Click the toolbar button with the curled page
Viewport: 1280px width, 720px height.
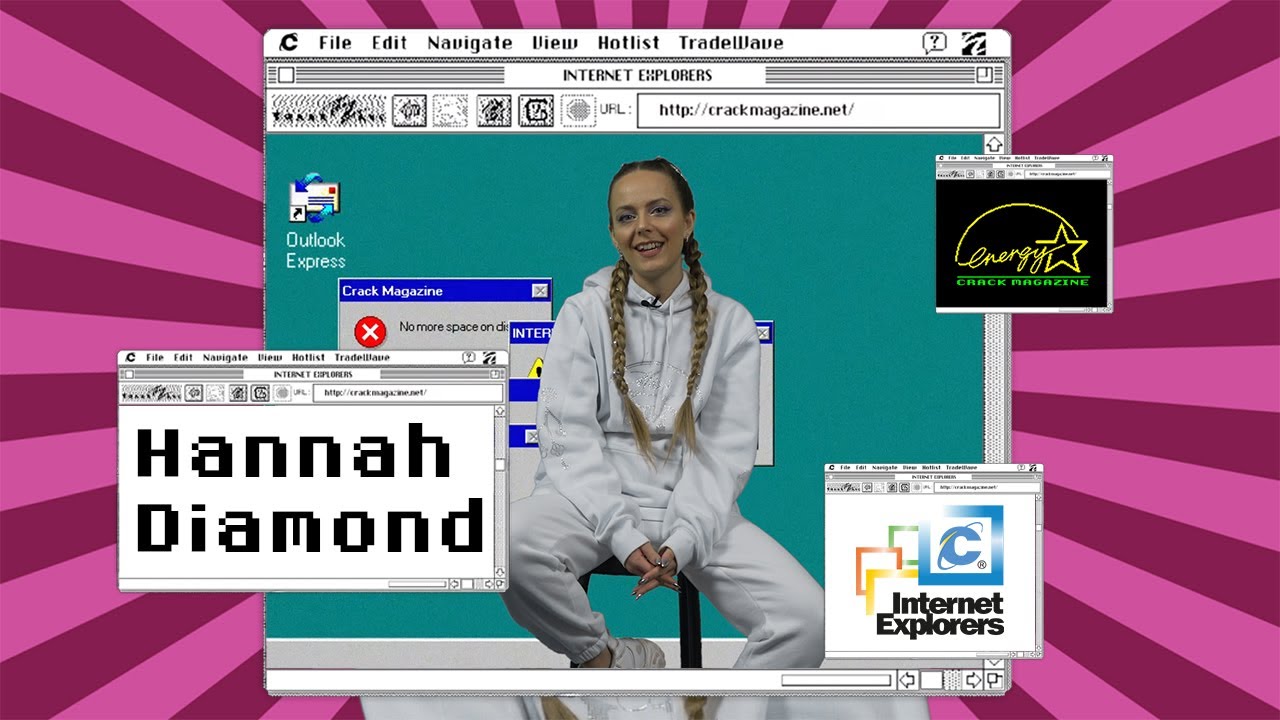pyautogui.click(x=536, y=110)
